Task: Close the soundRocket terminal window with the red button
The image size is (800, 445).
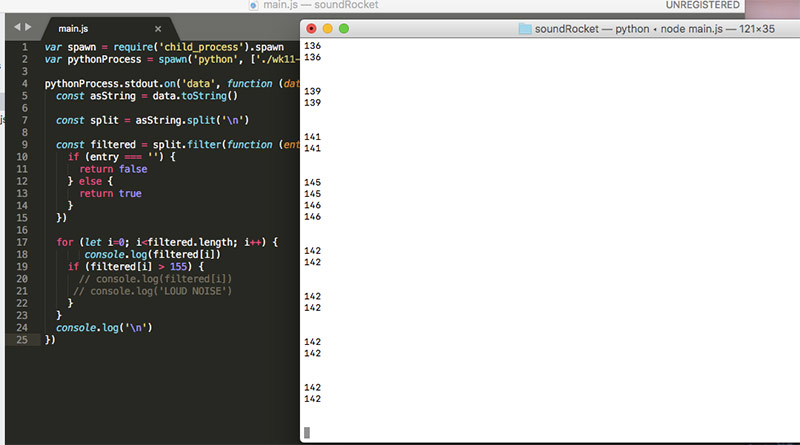Action: pyautogui.click(x=311, y=29)
